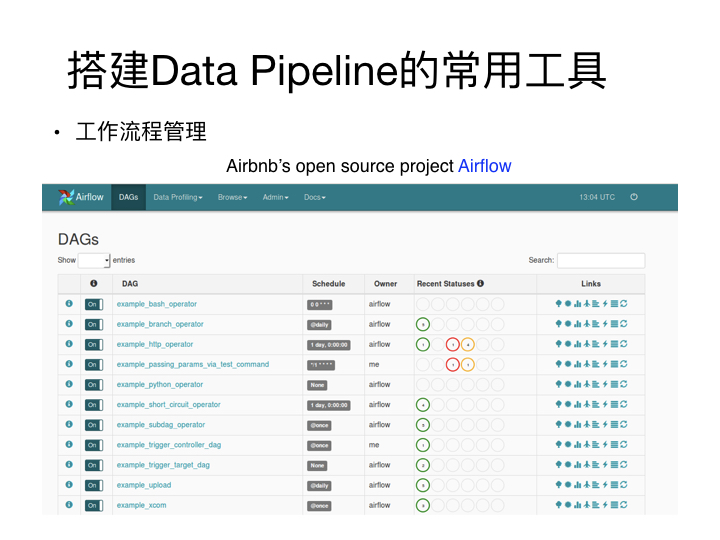Open example_branch_operator DAG link
The image size is (720, 540).
pyautogui.click(x=160, y=324)
